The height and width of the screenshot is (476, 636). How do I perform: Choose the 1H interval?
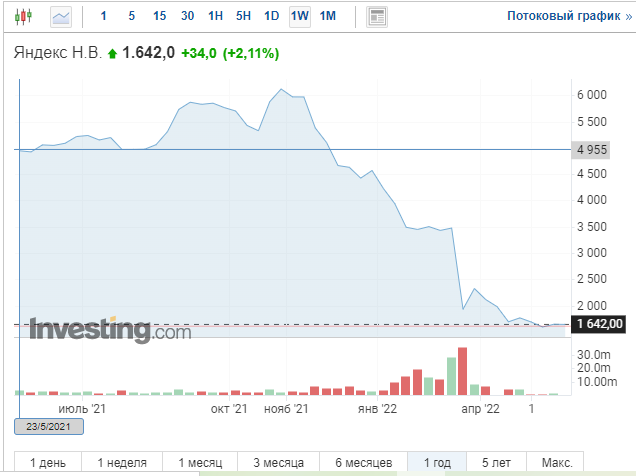[215, 16]
